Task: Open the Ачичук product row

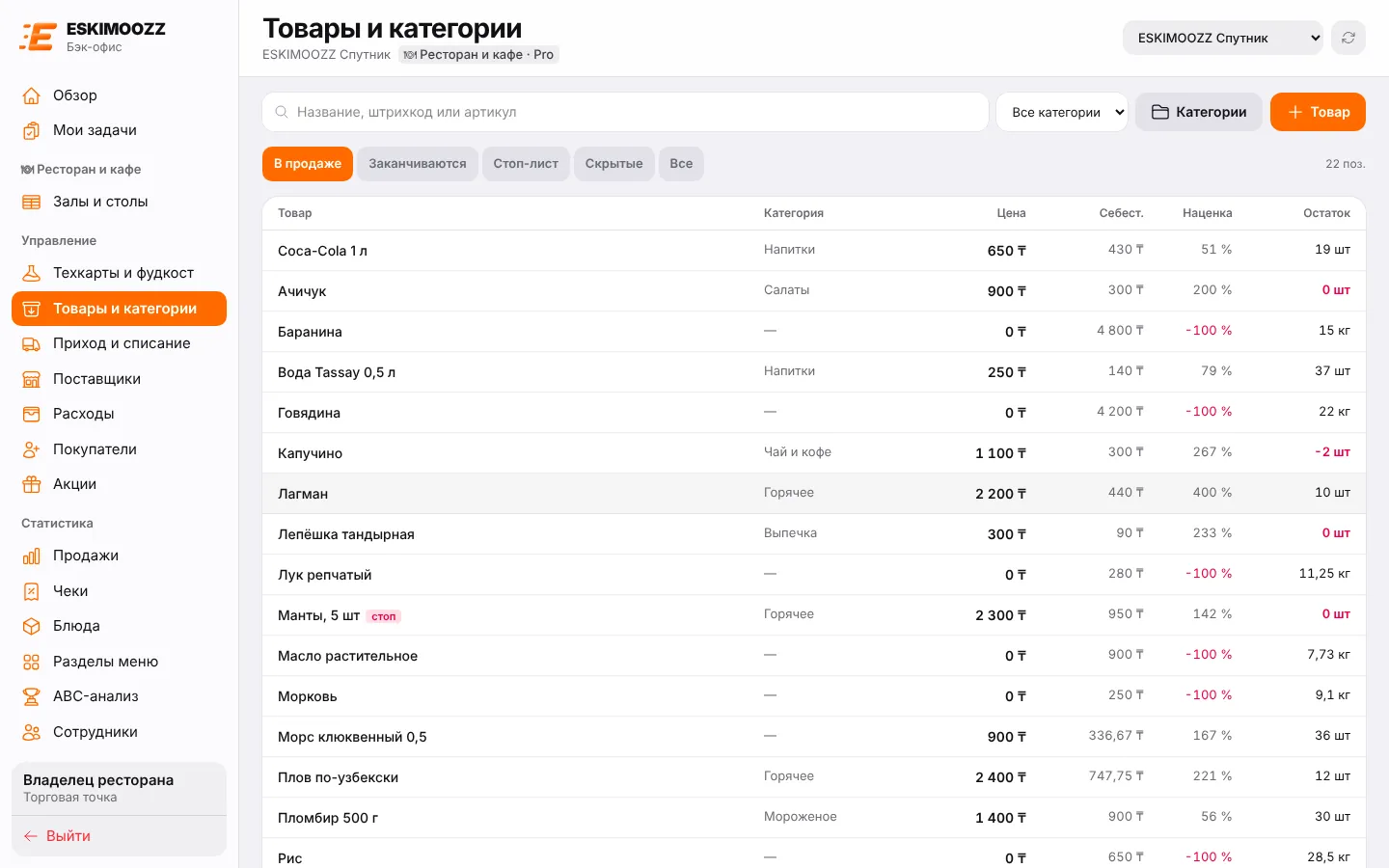Action: click(x=814, y=291)
